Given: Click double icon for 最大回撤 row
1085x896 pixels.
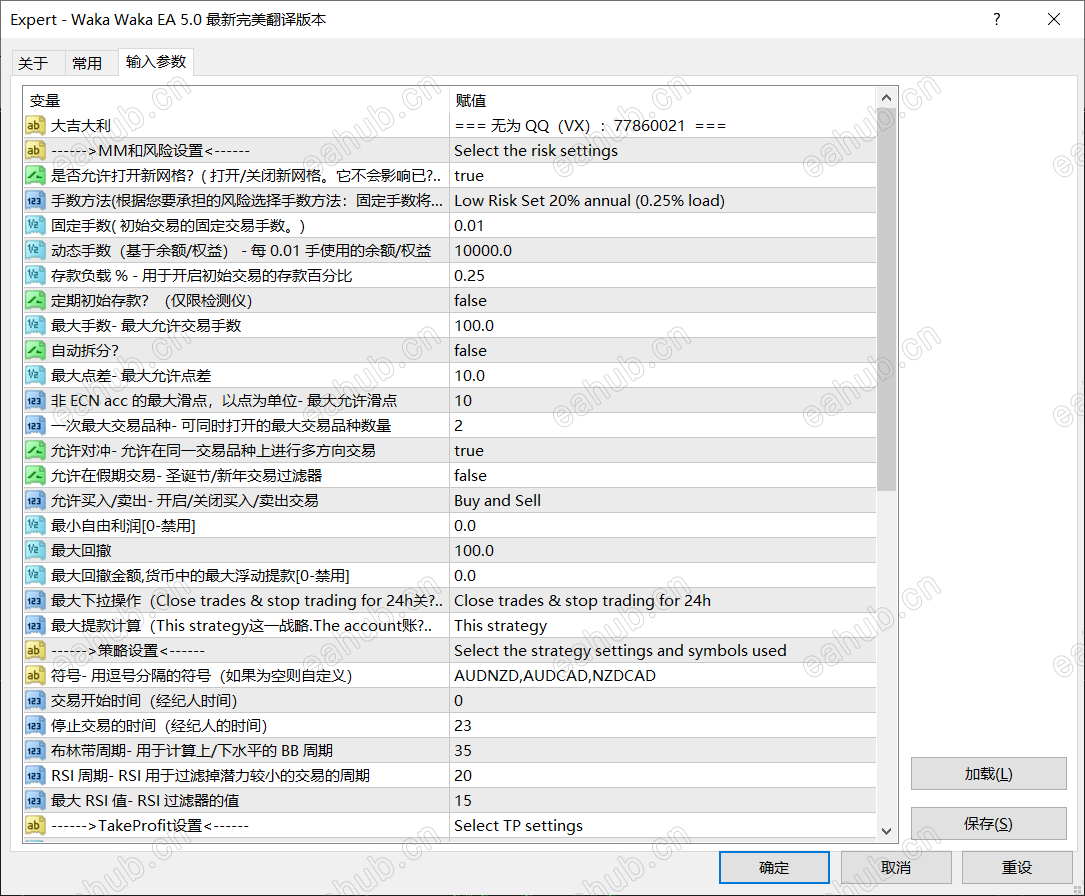Looking at the screenshot, I should [35, 551].
